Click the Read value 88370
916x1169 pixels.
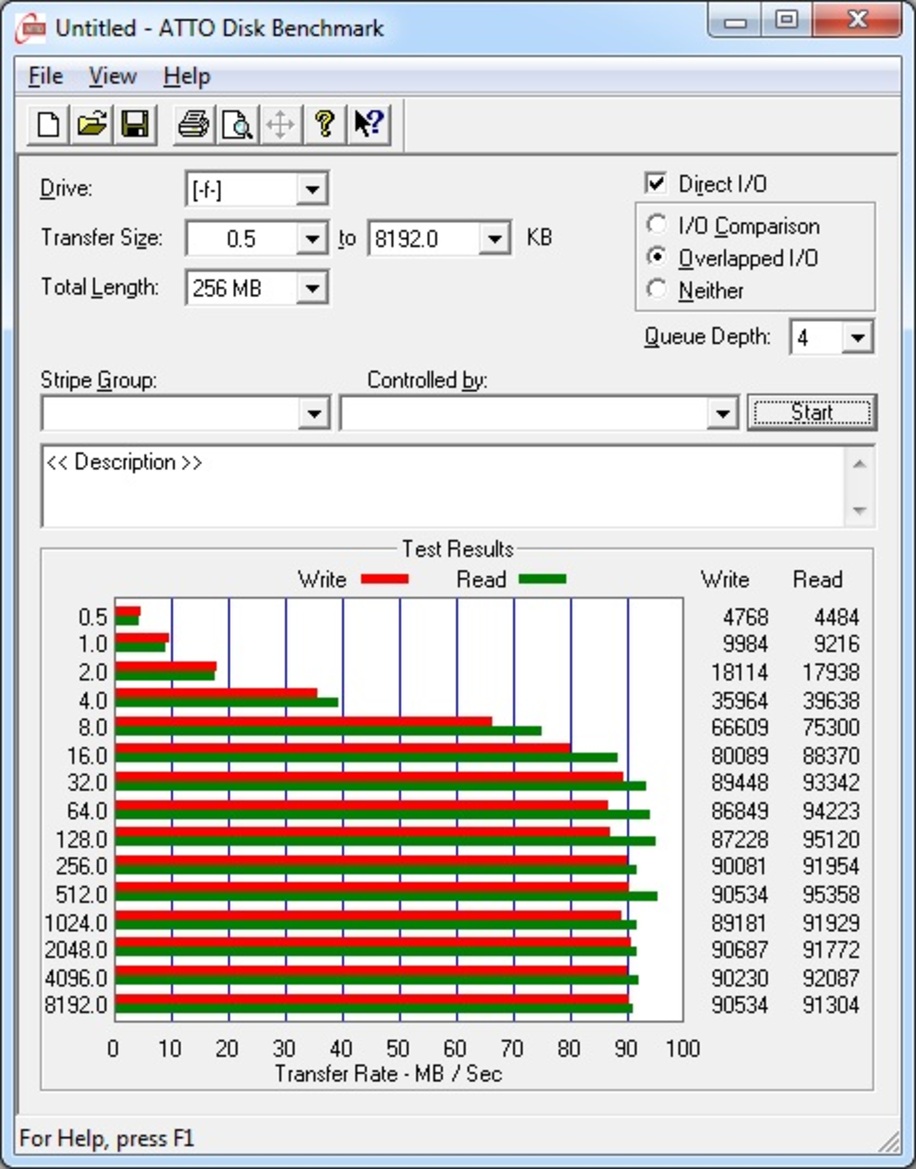point(831,756)
